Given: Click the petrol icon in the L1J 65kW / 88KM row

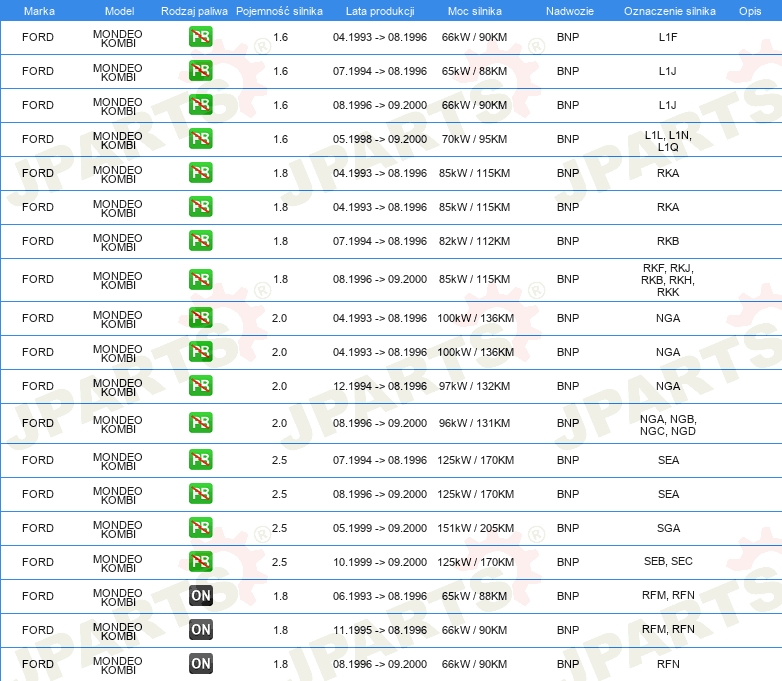Looking at the screenshot, I should point(200,71).
